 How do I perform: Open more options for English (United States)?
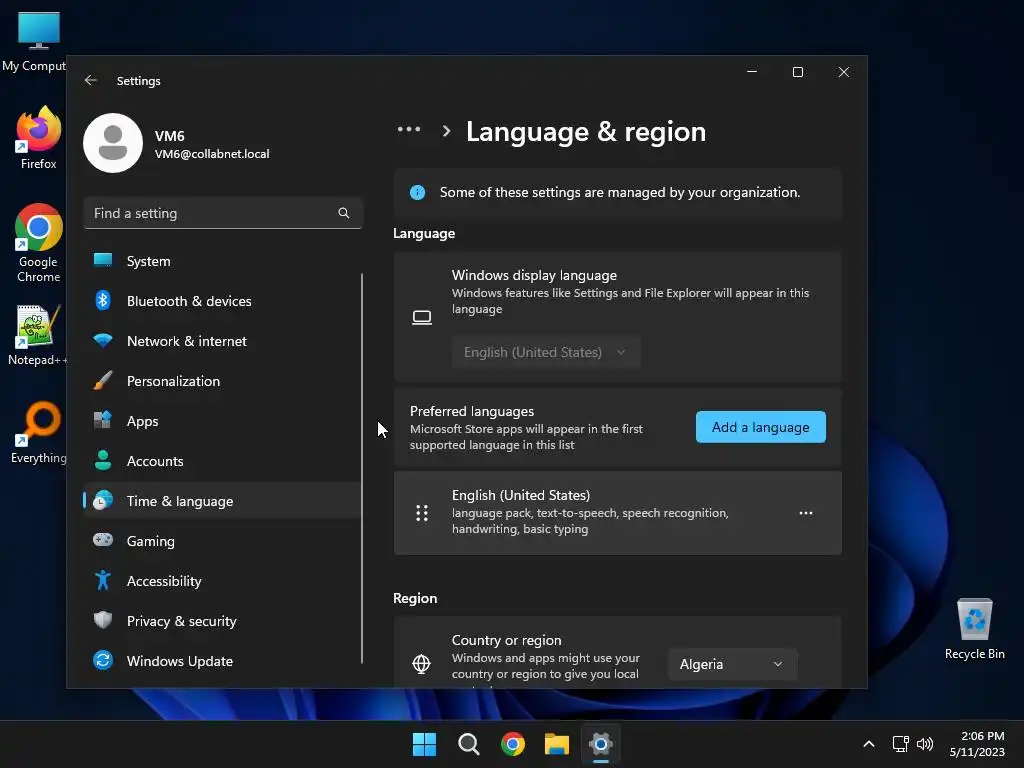pyautogui.click(x=806, y=513)
